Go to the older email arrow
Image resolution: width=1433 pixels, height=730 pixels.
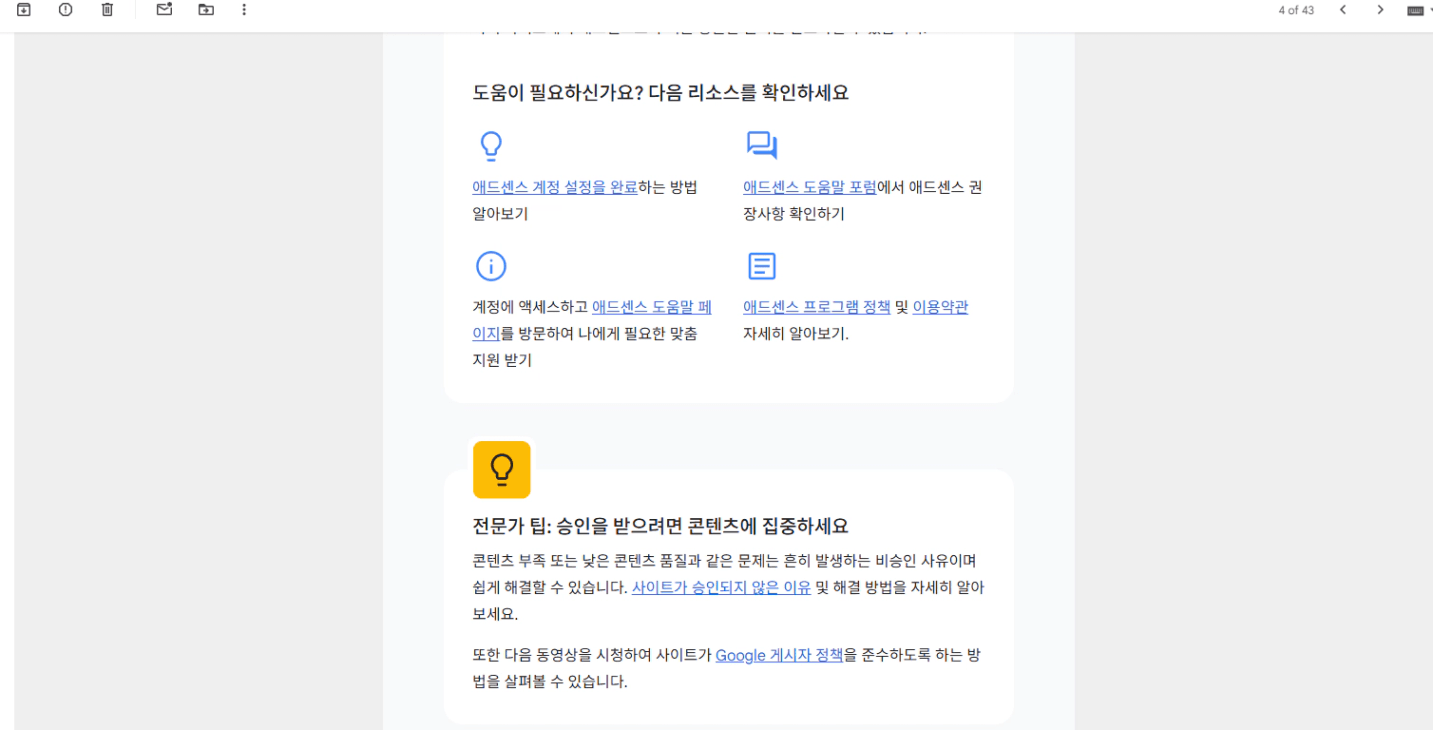(1380, 10)
